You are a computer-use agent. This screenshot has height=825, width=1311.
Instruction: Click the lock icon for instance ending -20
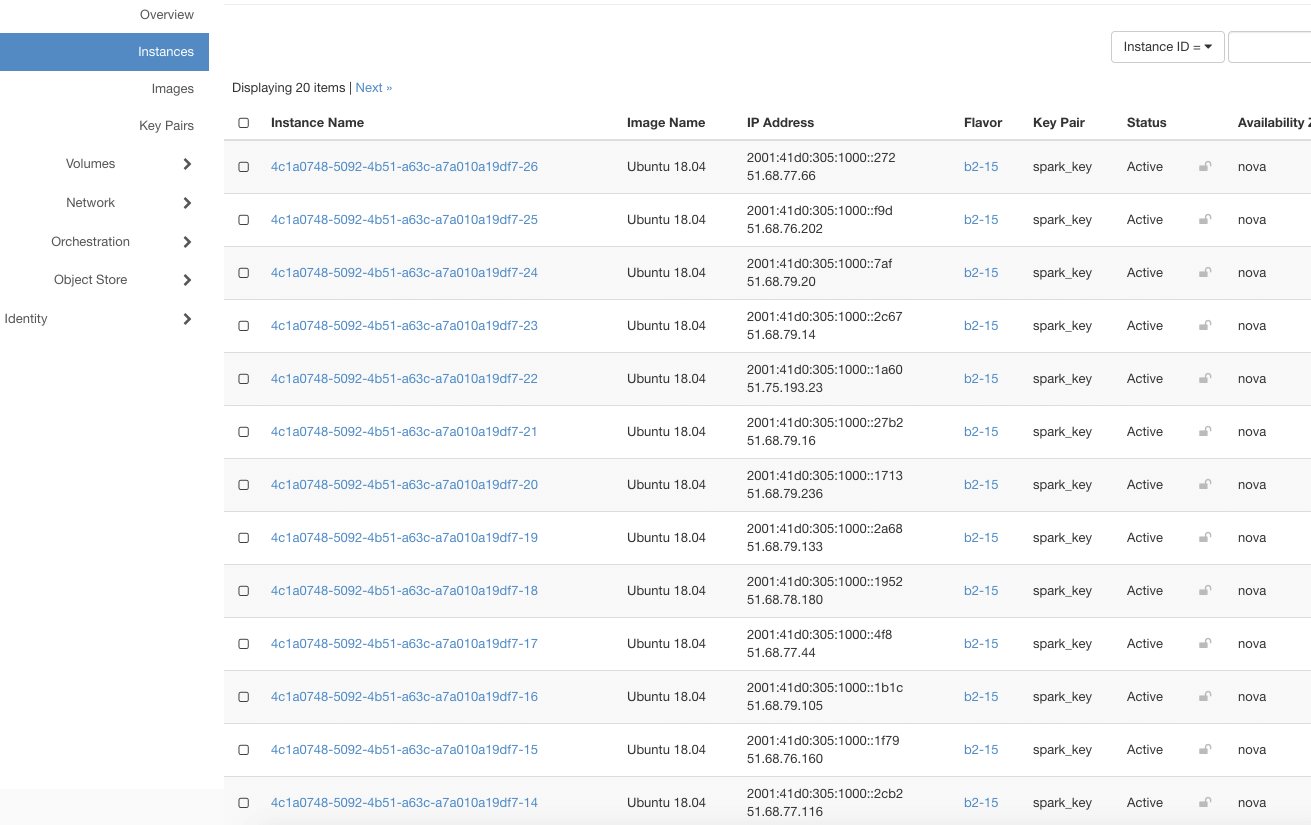click(x=1205, y=485)
